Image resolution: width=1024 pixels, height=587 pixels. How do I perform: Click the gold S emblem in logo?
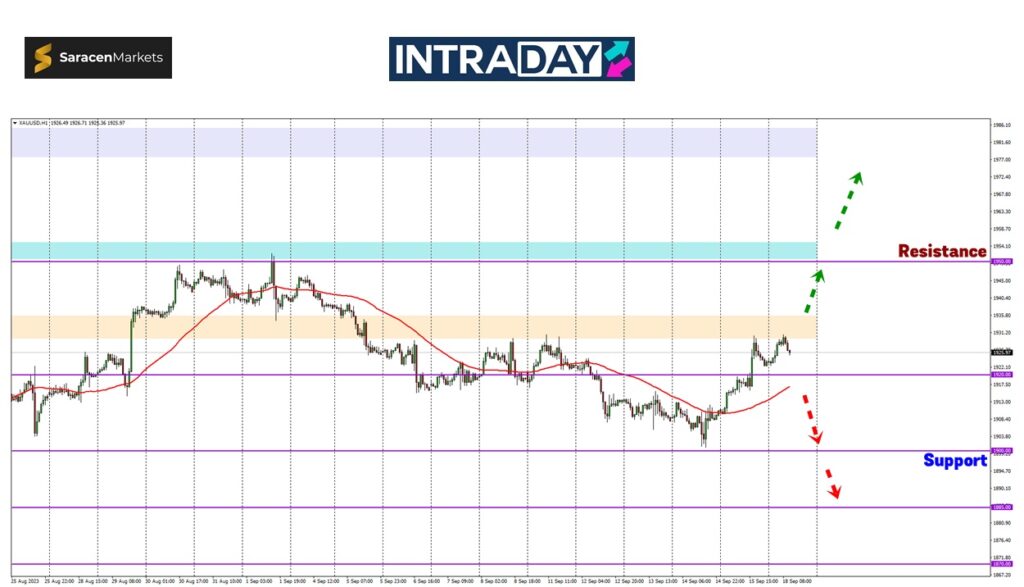click(x=43, y=58)
